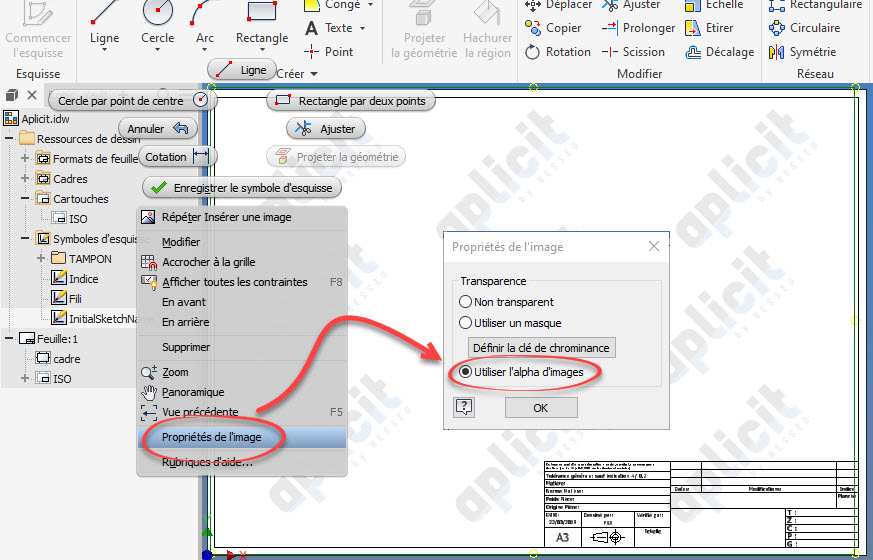Click the Point tool in ribbon
The image size is (873, 560).
point(329,52)
